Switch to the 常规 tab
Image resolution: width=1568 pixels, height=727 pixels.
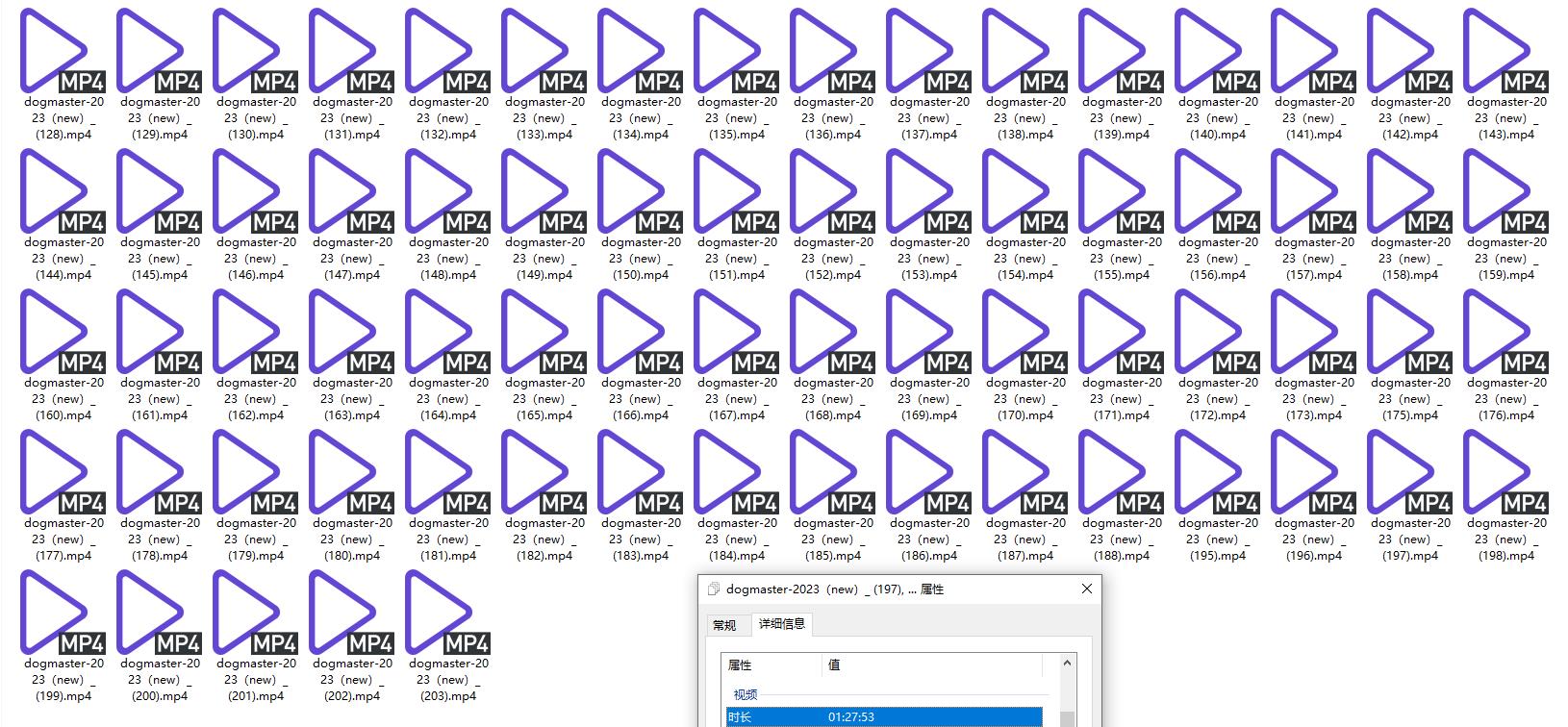[724, 625]
